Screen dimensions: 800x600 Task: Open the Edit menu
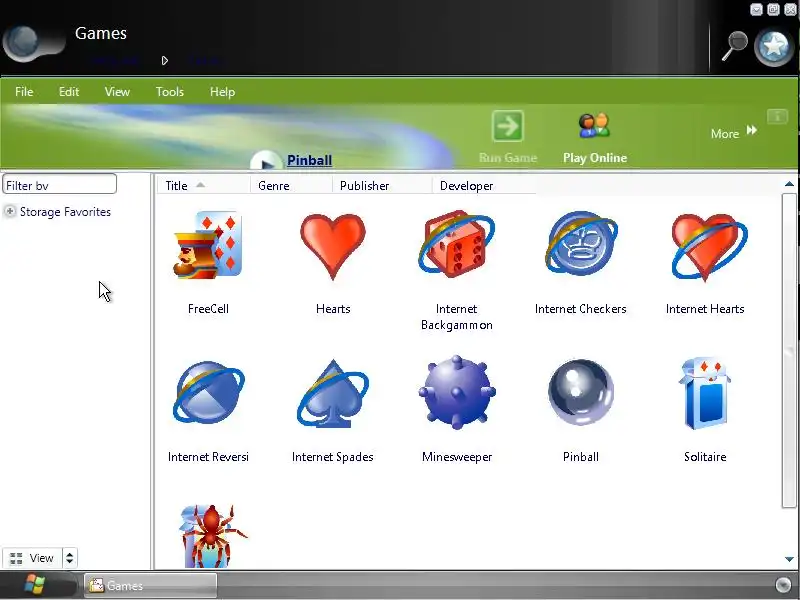(69, 92)
